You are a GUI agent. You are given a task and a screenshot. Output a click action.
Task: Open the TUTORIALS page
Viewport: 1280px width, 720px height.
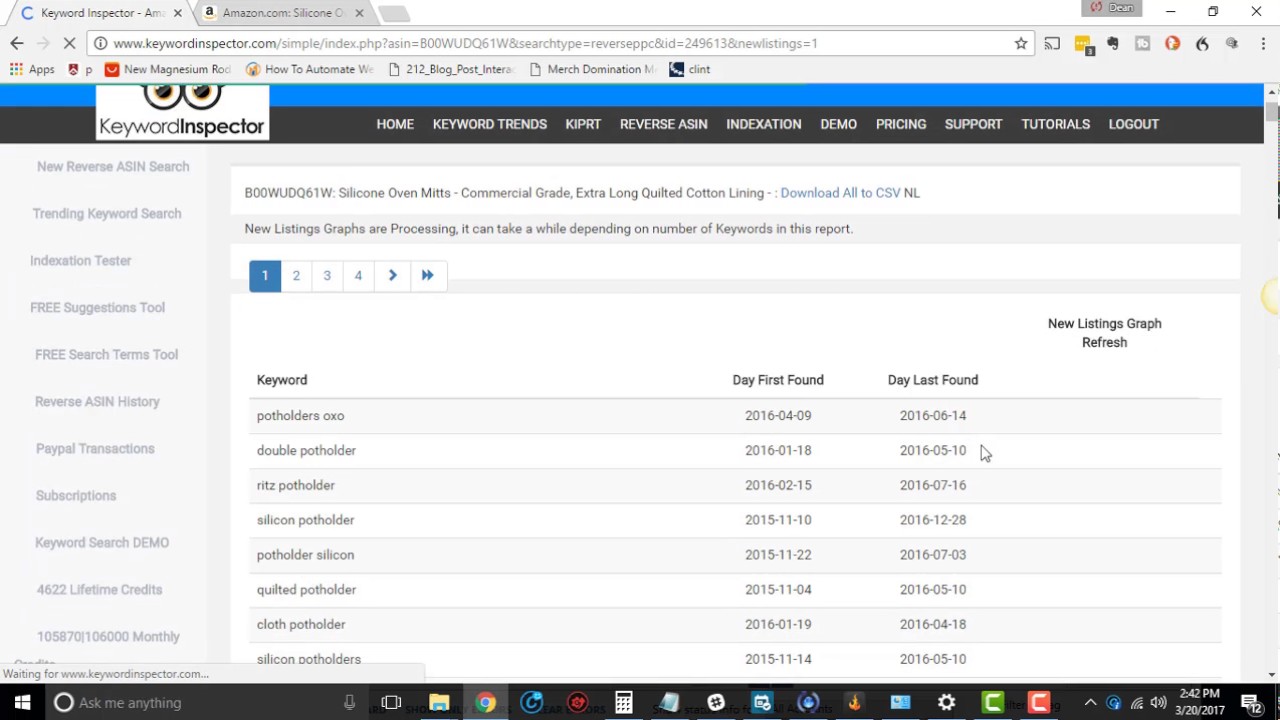point(1055,124)
